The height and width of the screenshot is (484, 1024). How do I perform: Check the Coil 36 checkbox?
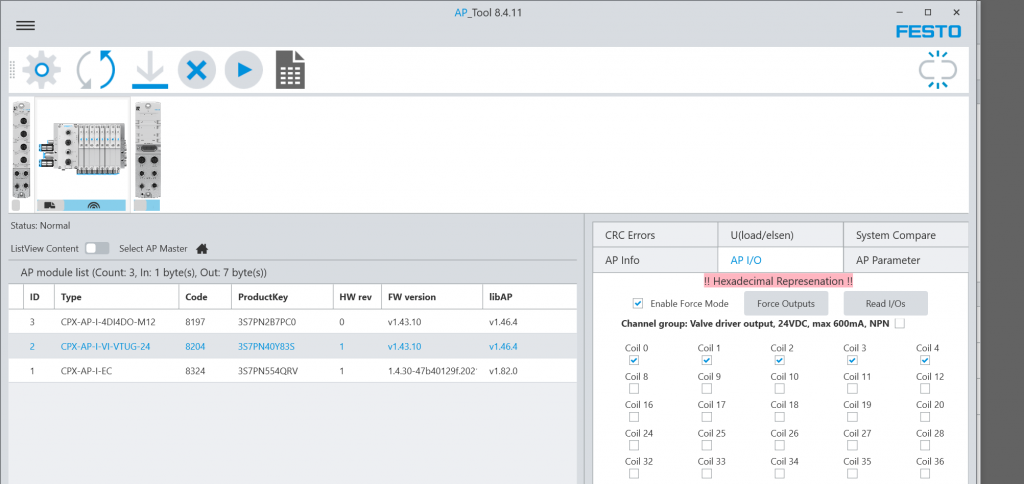coord(925,474)
